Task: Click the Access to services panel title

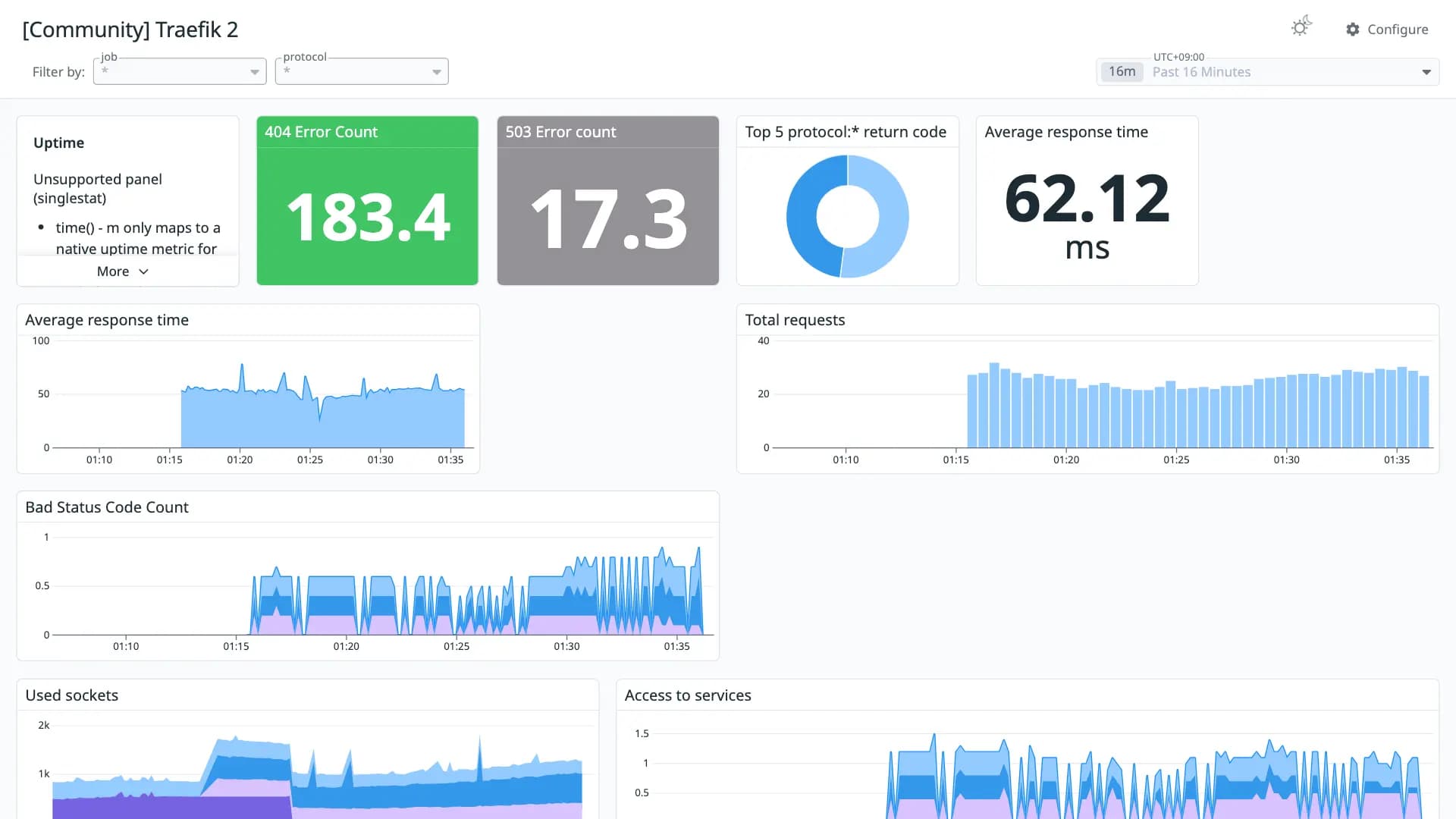Action: tap(688, 695)
